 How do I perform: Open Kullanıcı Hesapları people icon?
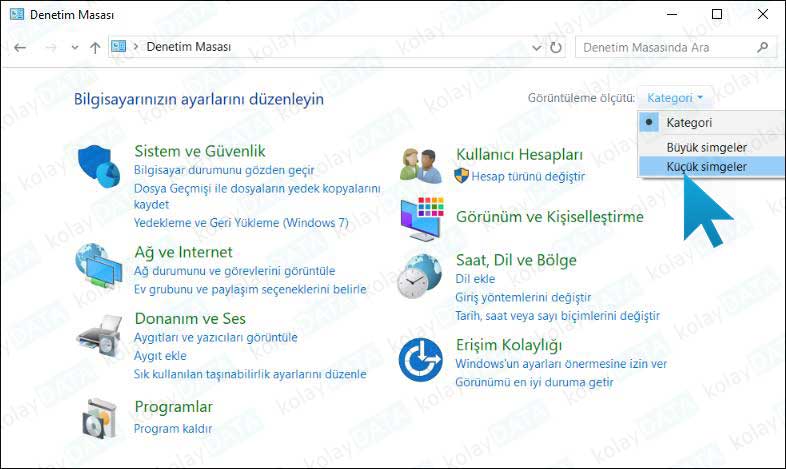tap(421, 166)
